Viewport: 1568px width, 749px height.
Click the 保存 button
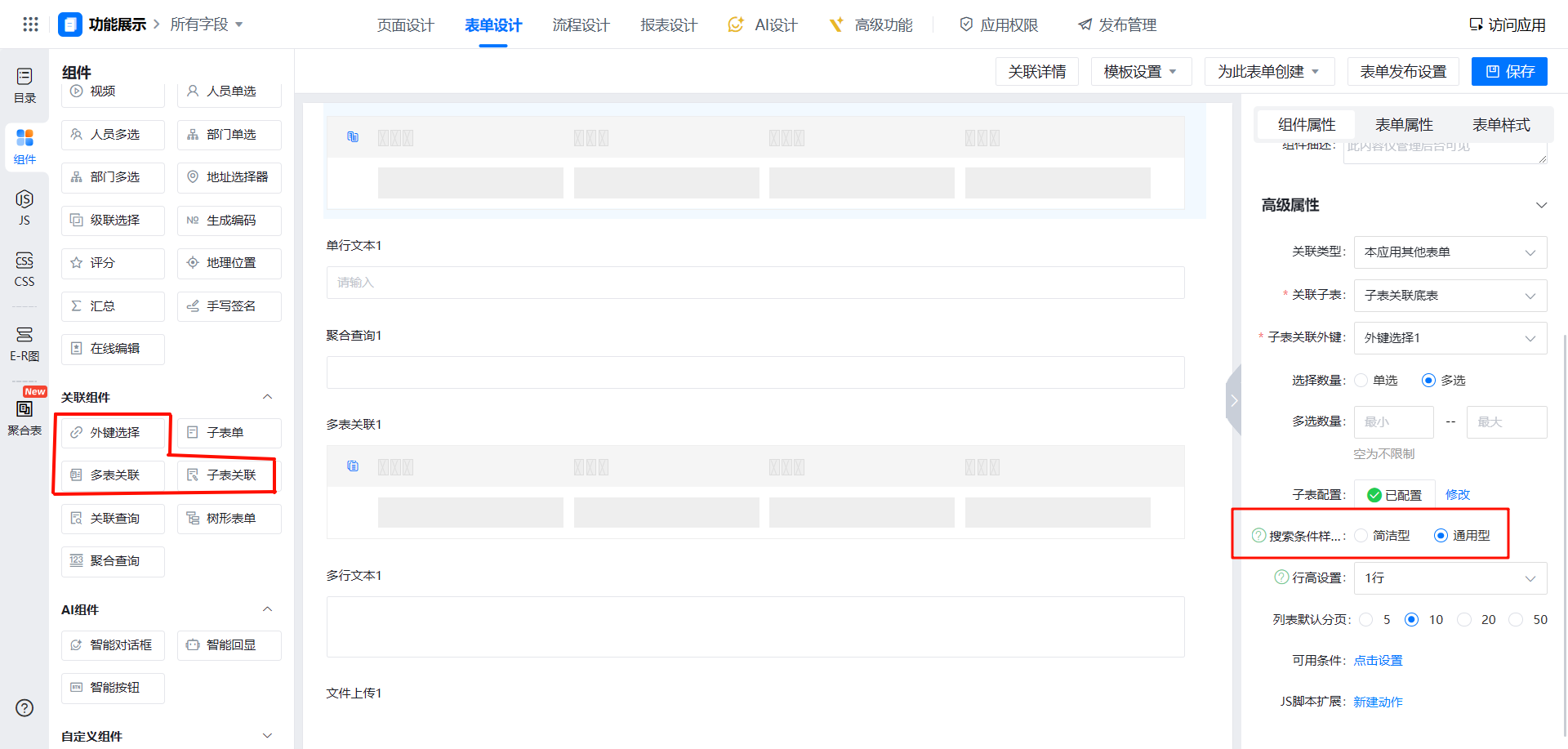coord(1509,72)
